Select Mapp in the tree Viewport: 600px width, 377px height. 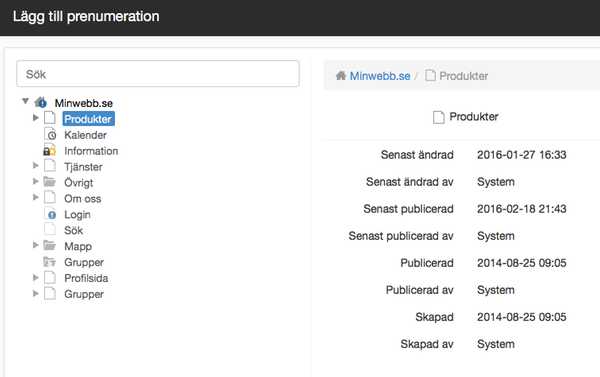(x=78, y=246)
